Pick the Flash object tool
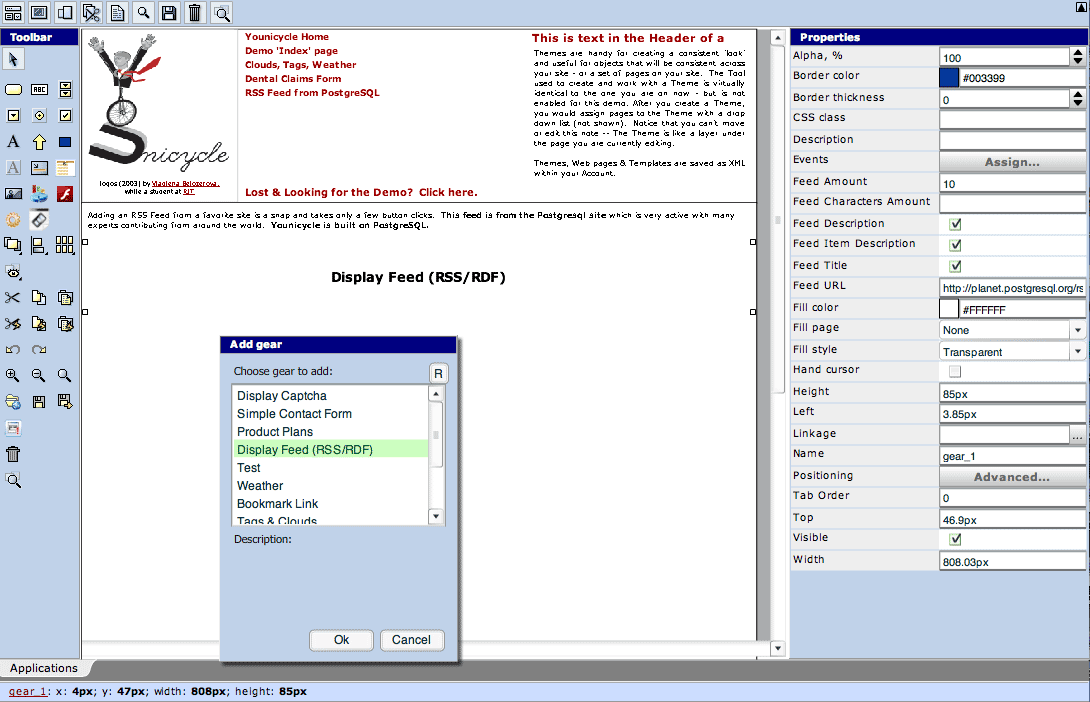1090x702 pixels. [65, 194]
